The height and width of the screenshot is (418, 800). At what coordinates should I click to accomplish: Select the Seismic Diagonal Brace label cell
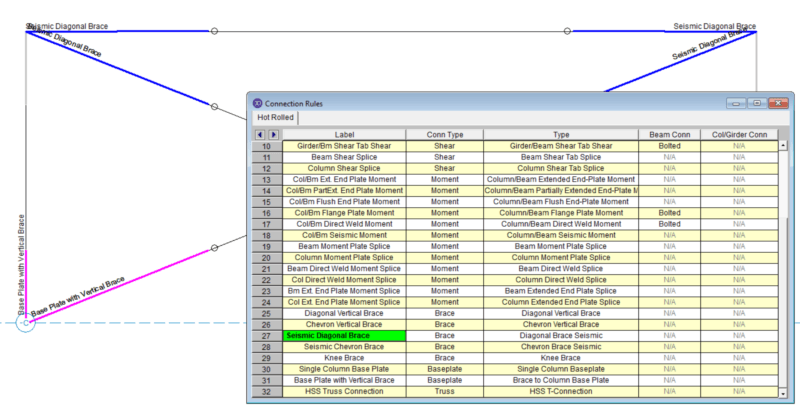click(x=344, y=336)
